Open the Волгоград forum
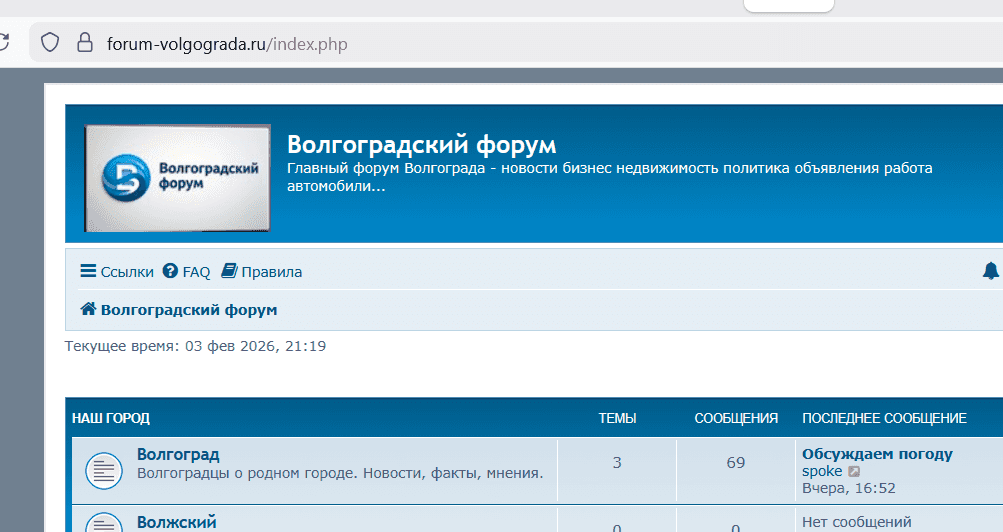This screenshot has height=532, width=1003. pos(178,455)
